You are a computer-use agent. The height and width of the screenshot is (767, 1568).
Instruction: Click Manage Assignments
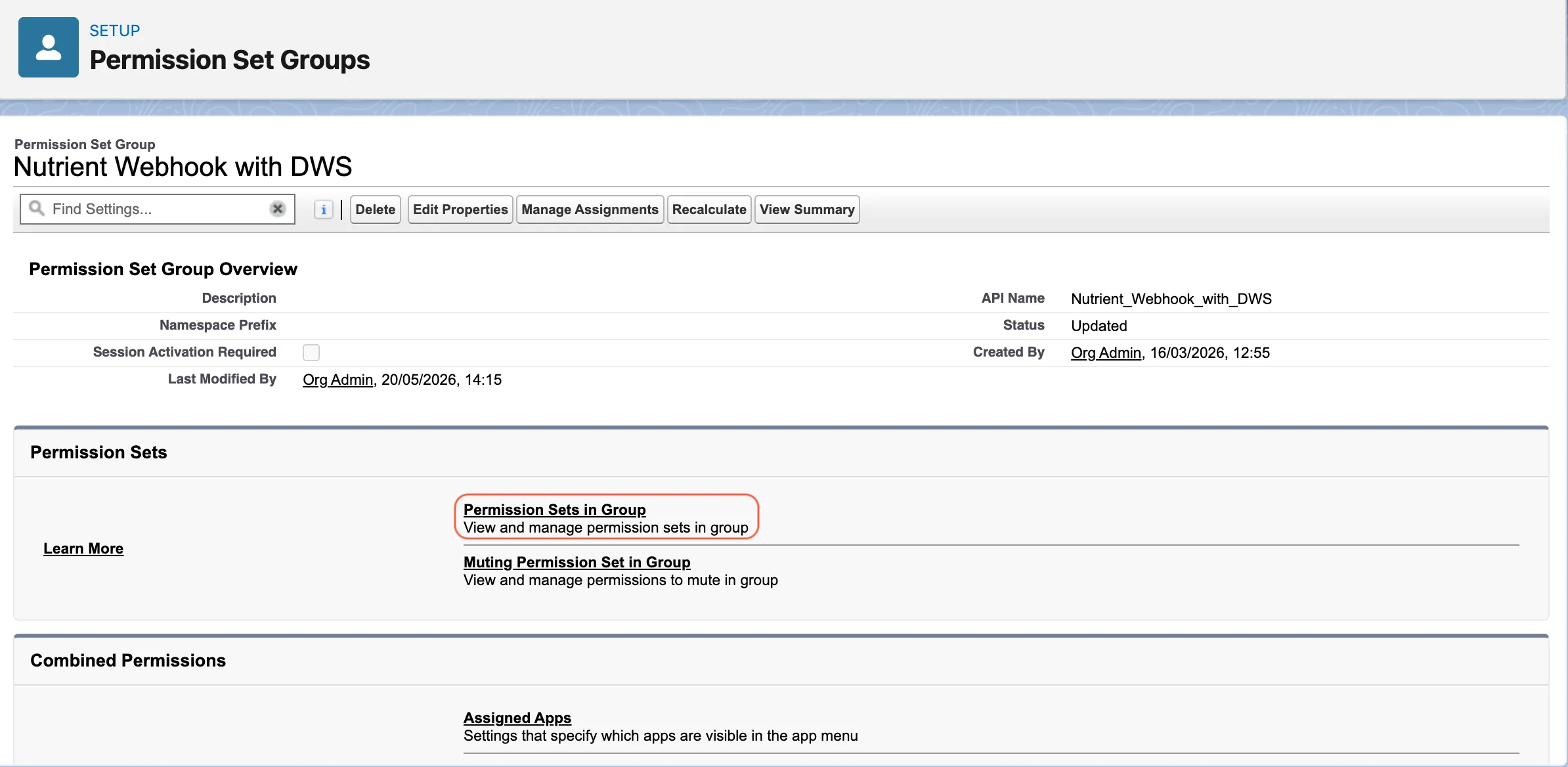pos(590,209)
